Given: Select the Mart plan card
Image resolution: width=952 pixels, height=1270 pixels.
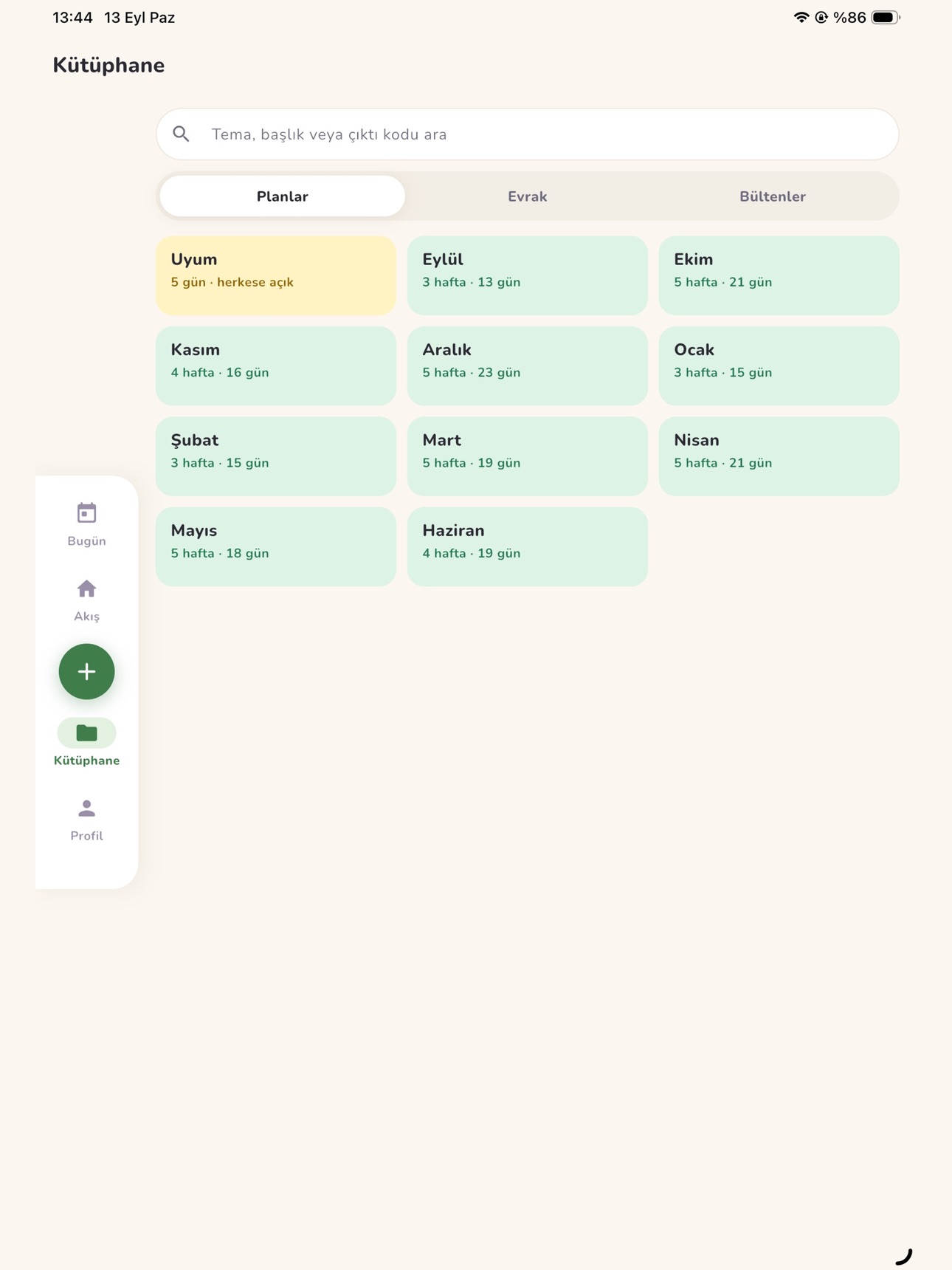Looking at the screenshot, I should click(x=527, y=456).
